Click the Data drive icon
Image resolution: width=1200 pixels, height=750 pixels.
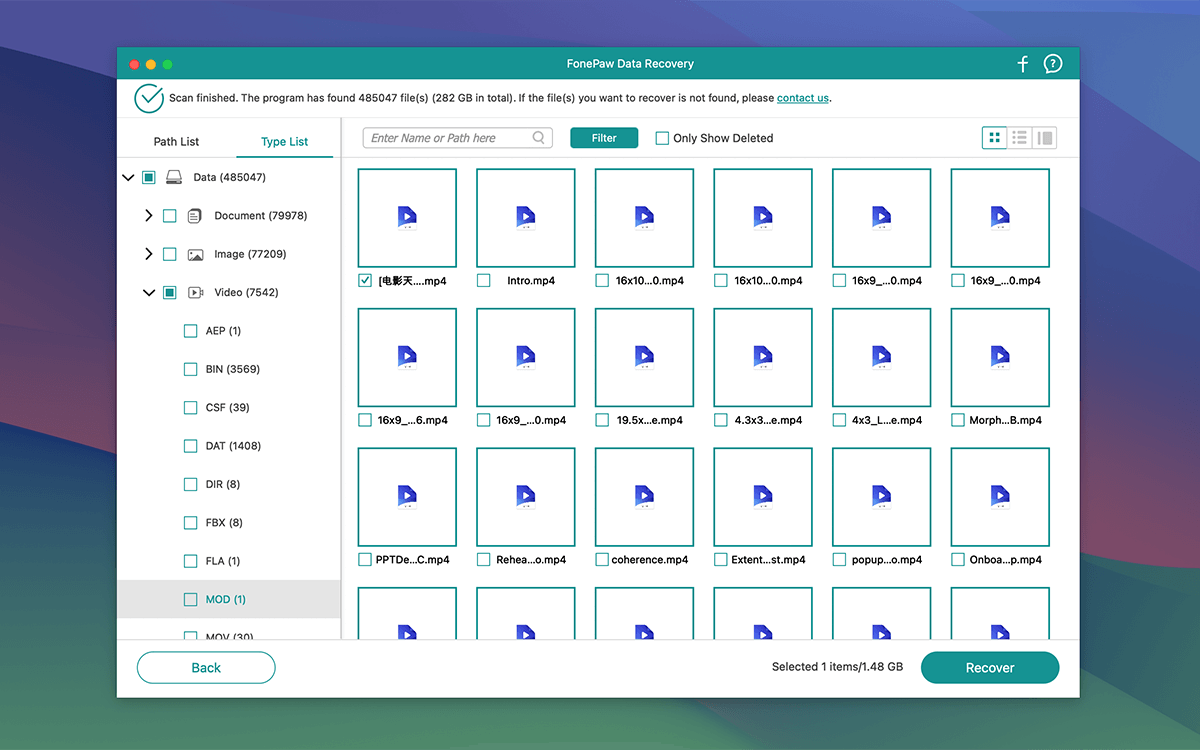174,177
